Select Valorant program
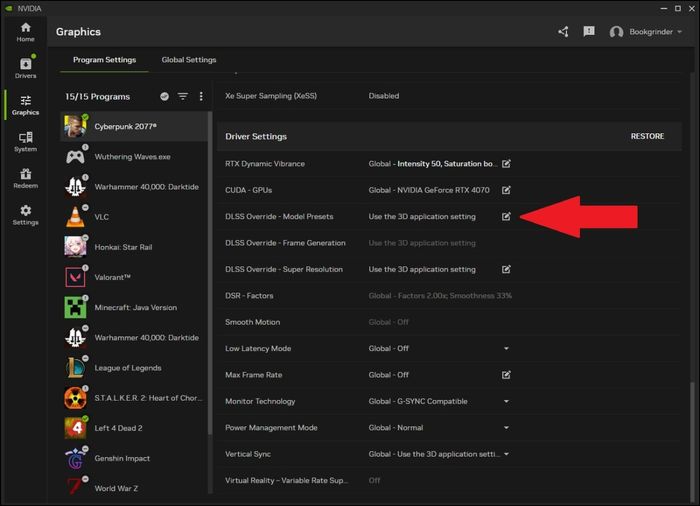Viewport: 700px width, 506px height. pos(133,277)
